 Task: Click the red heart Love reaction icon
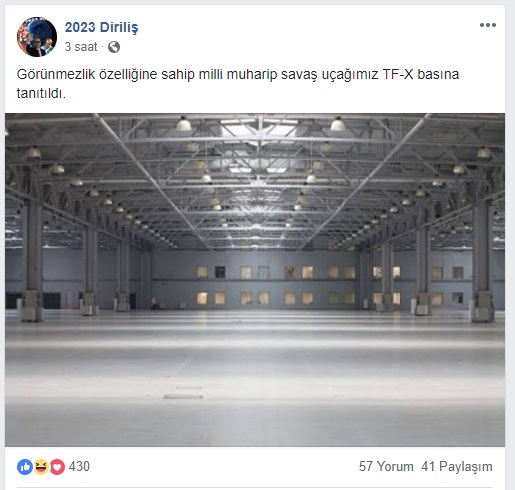57,467
